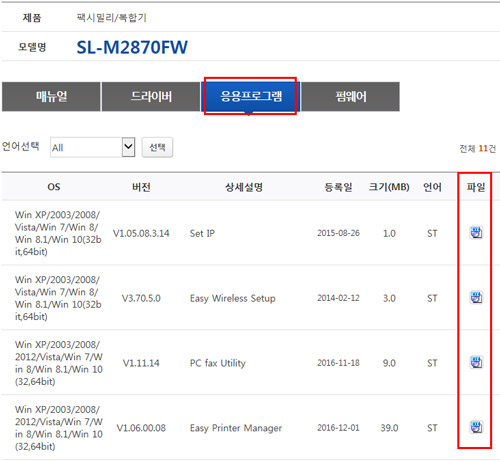Click the 파일 column header
Viewport: 500px width, 461px height.
[x=476, y=187]
